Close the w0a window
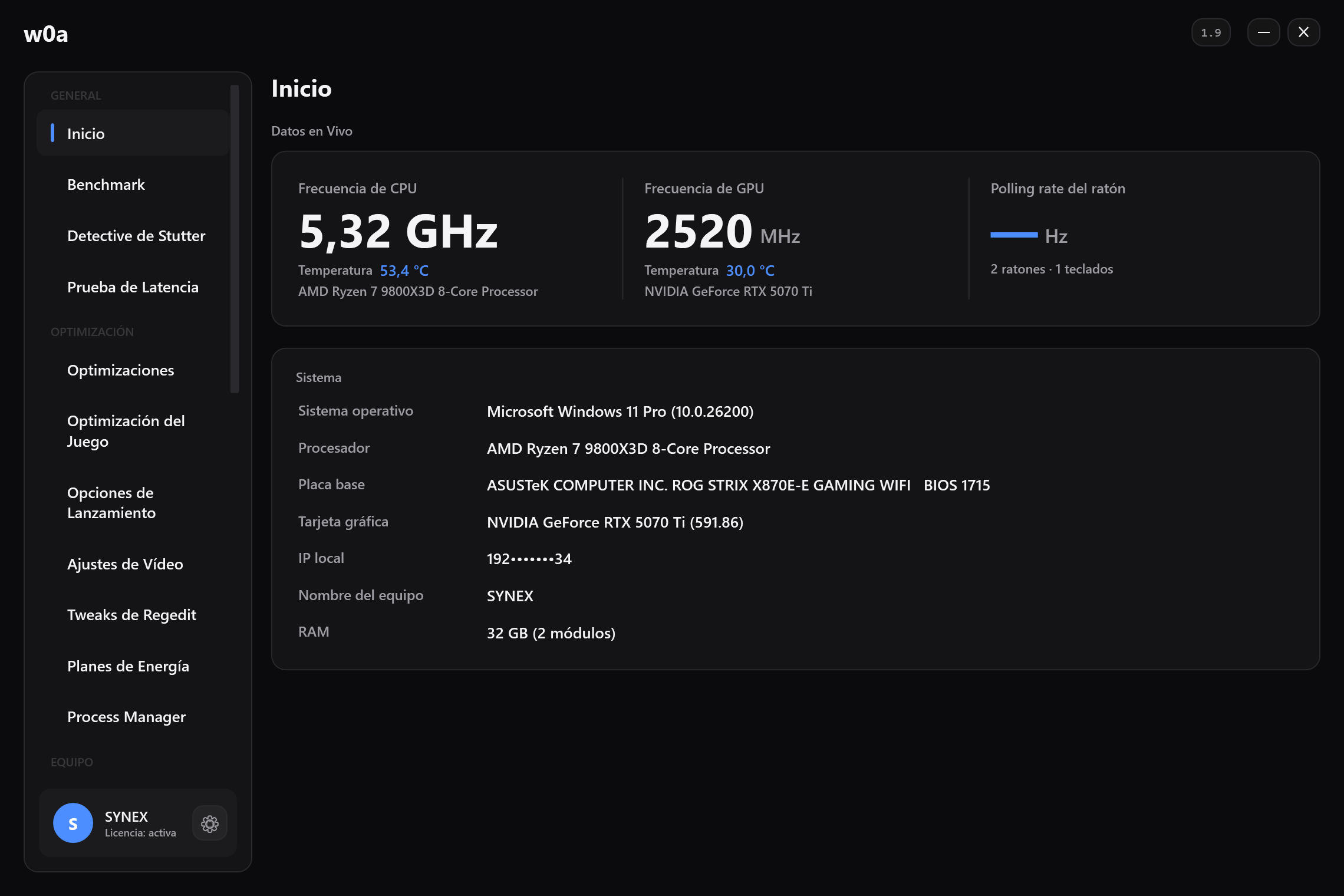This screenshot has height=896, width=1344. (1303, 32)
